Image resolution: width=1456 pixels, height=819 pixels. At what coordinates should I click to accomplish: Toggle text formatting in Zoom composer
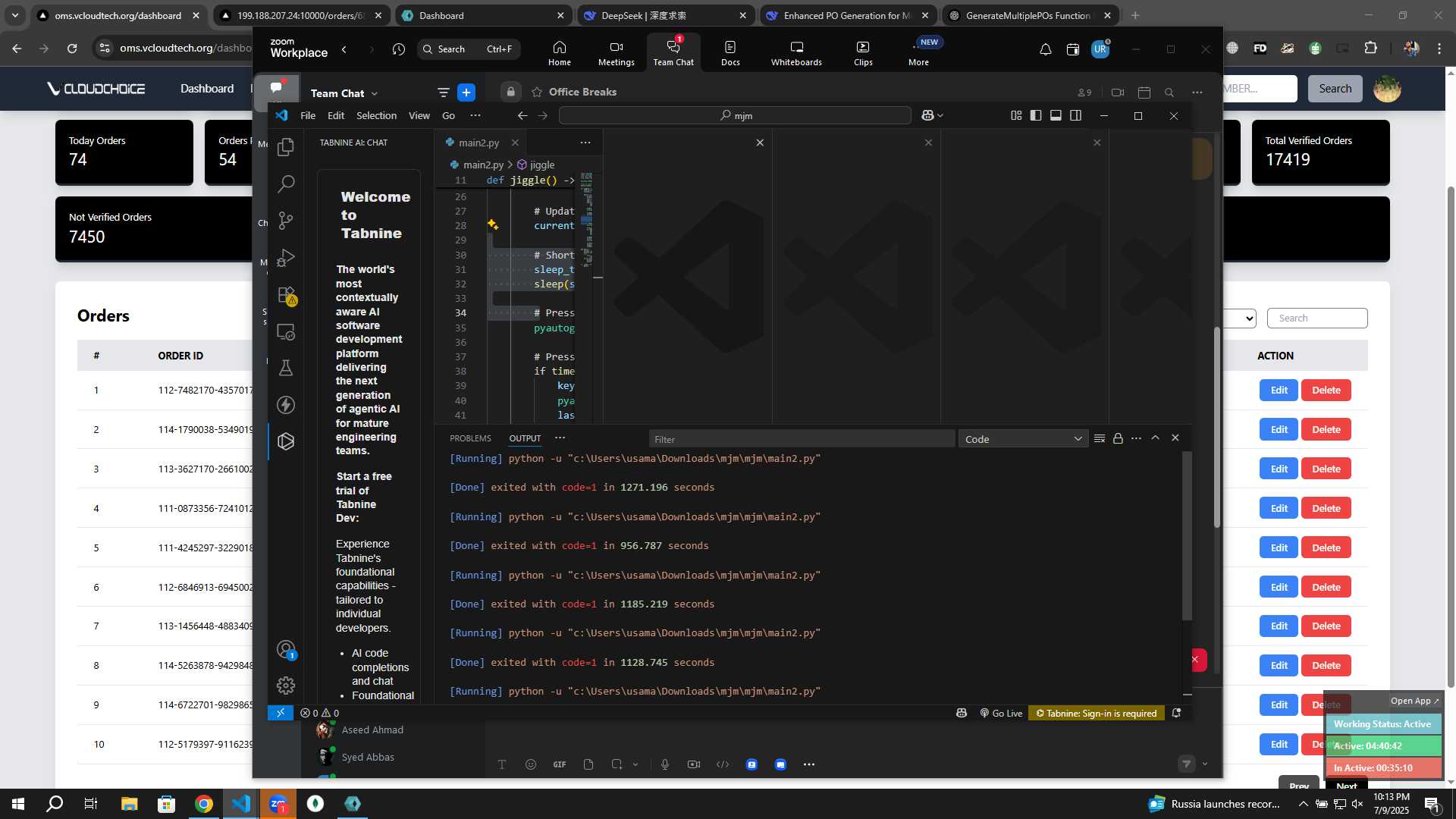pos(502,764)
